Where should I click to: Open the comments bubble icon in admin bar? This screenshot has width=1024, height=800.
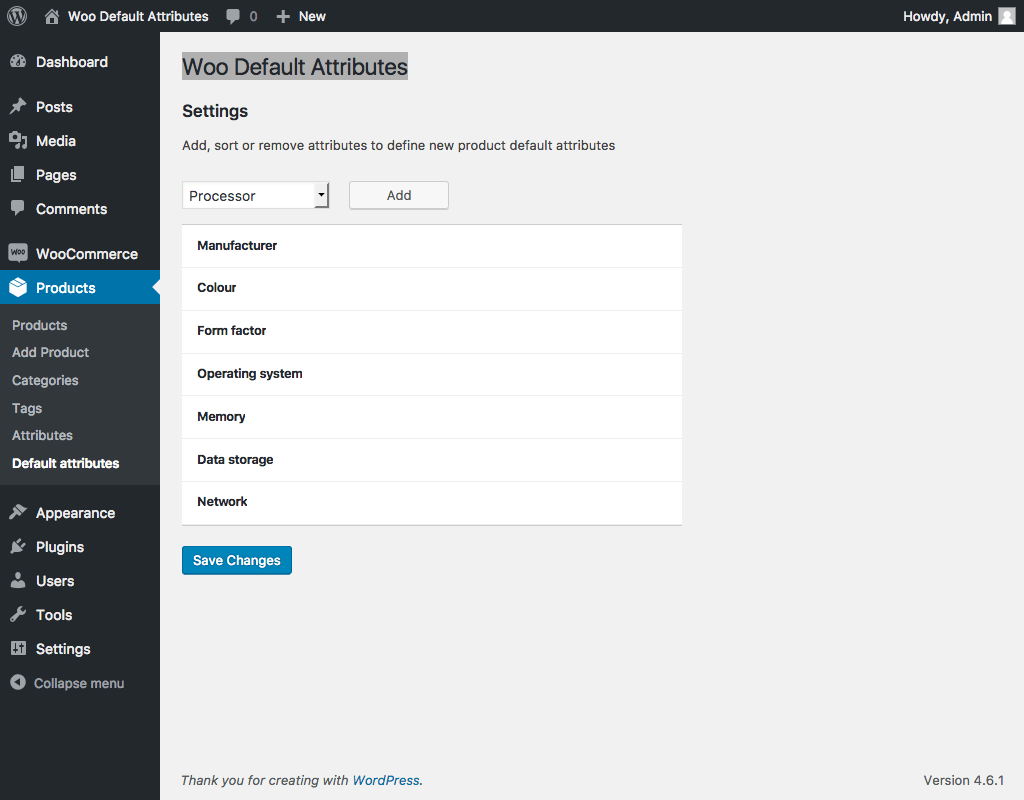click(x=233, y=16)
